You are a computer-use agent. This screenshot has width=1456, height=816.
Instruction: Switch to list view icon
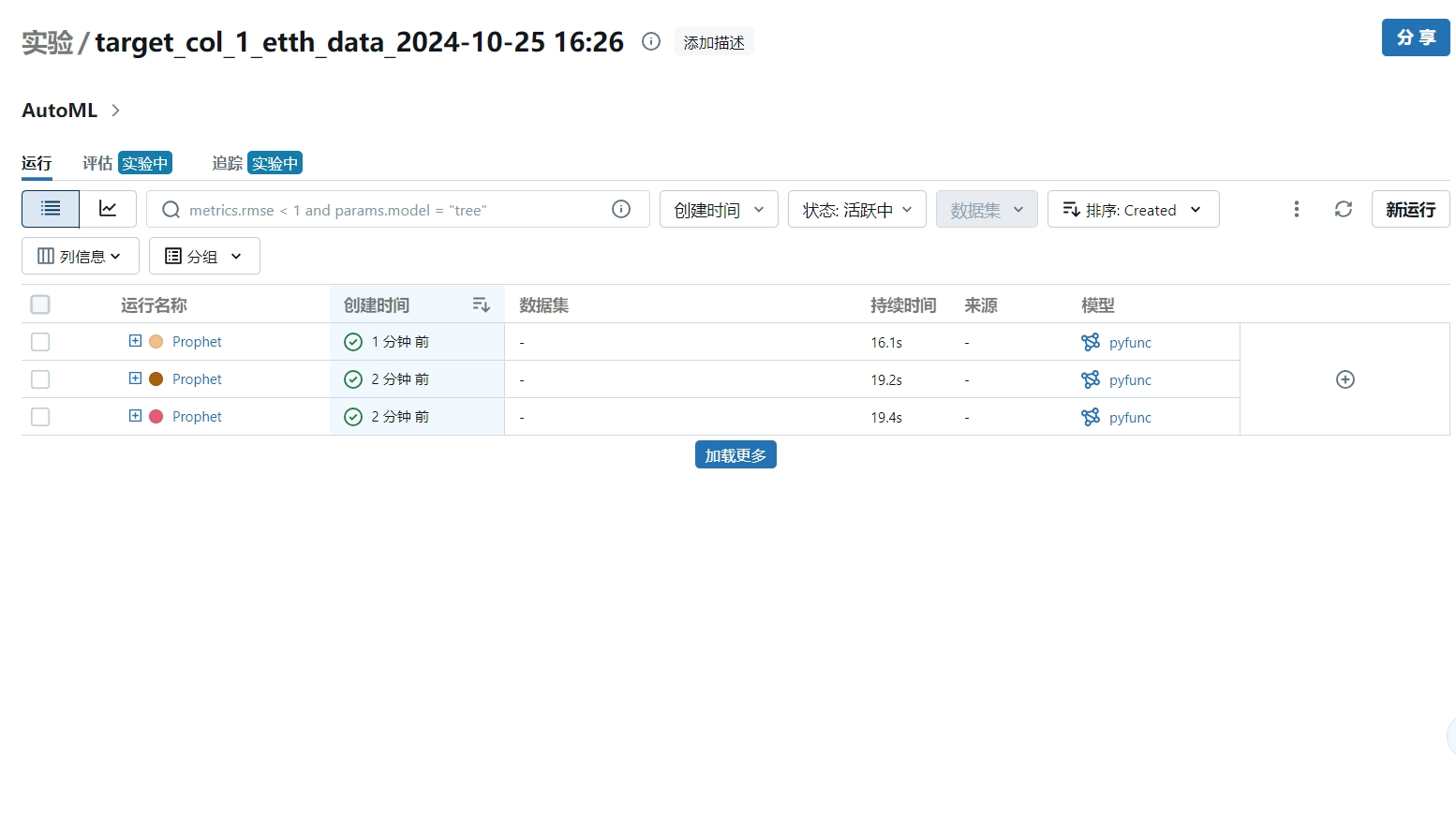[x=51, y=209]
